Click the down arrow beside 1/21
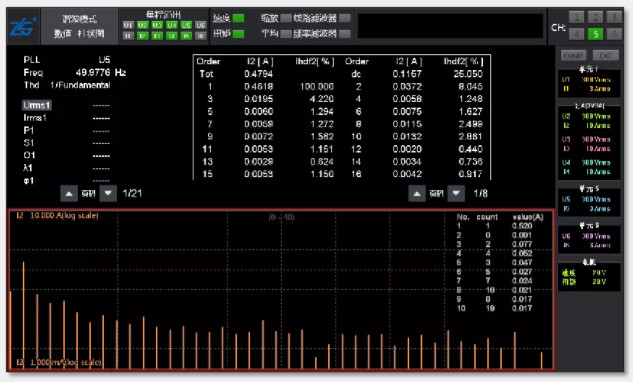This screenshot has width=633, height=382. pyautogui.click(x=108, y=193)
